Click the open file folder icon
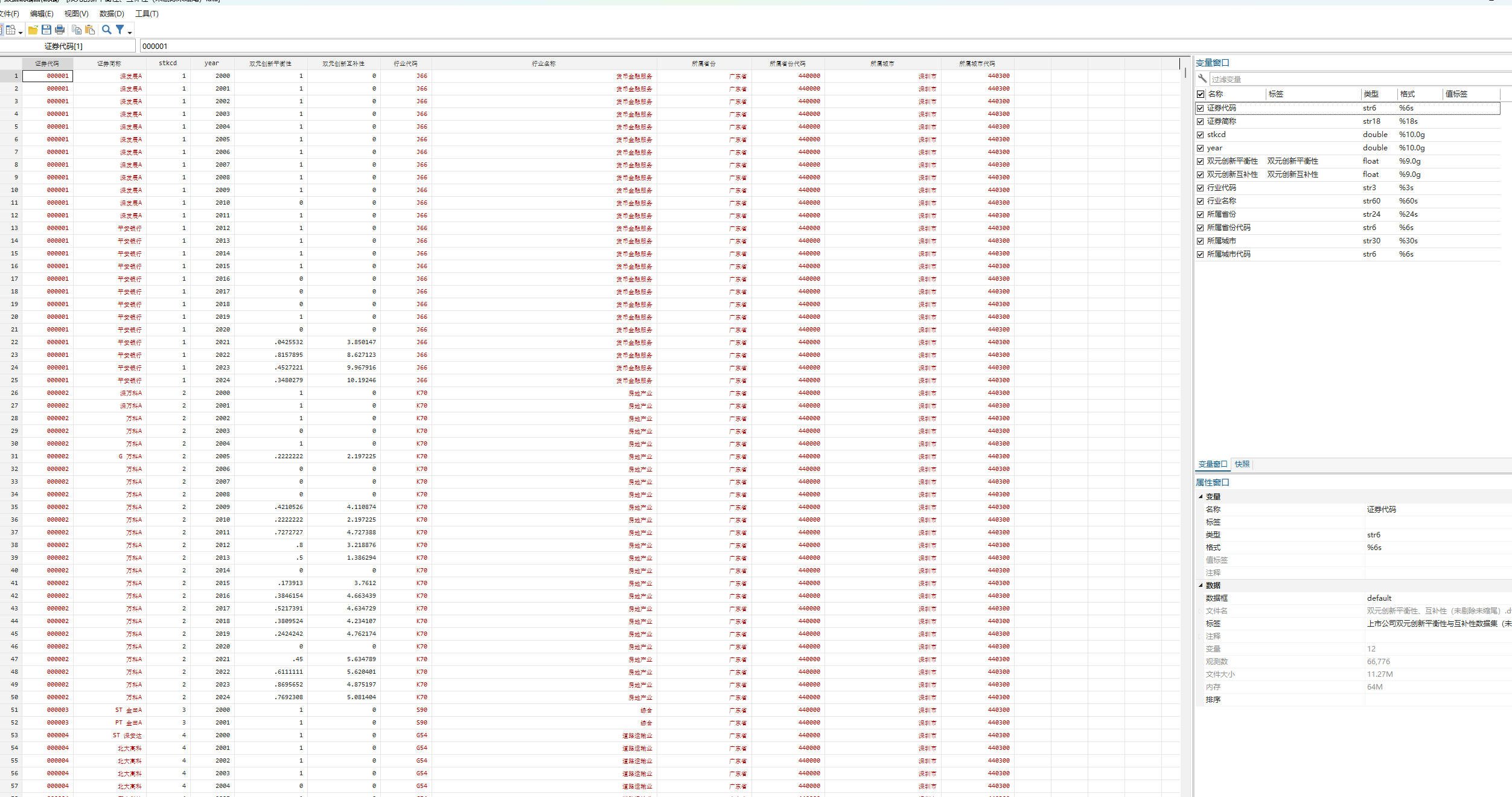Screen dimensions: 1512x797 33,30
